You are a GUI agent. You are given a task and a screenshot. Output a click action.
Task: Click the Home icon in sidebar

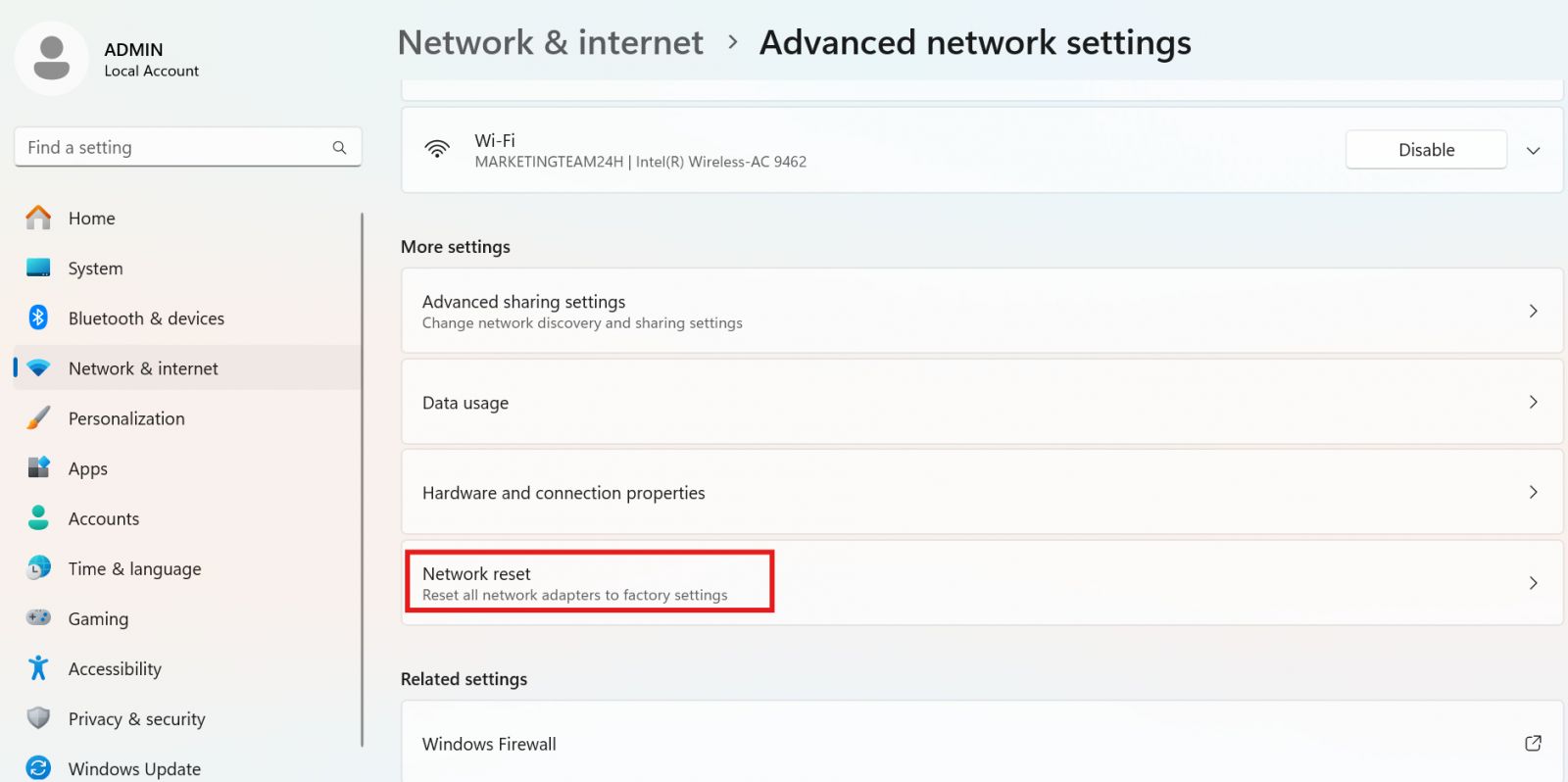click(x=37, y=218)
